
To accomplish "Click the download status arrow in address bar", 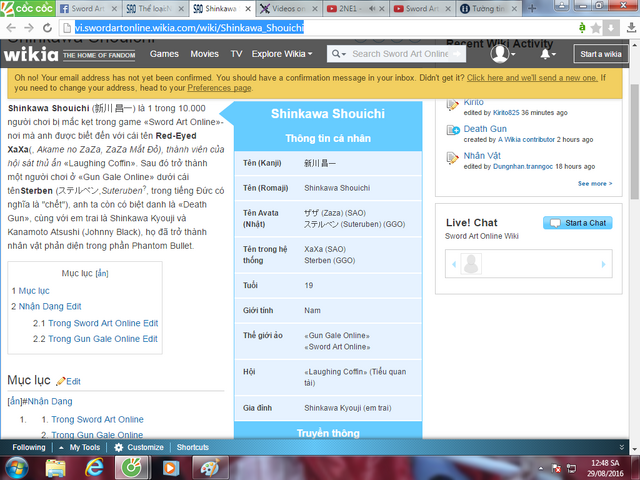I will click(x=611, y=28).
